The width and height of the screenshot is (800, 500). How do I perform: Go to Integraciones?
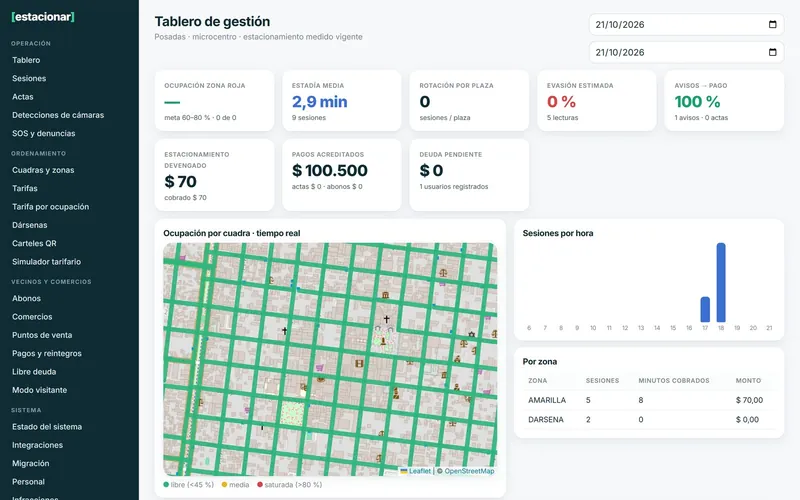37,445
